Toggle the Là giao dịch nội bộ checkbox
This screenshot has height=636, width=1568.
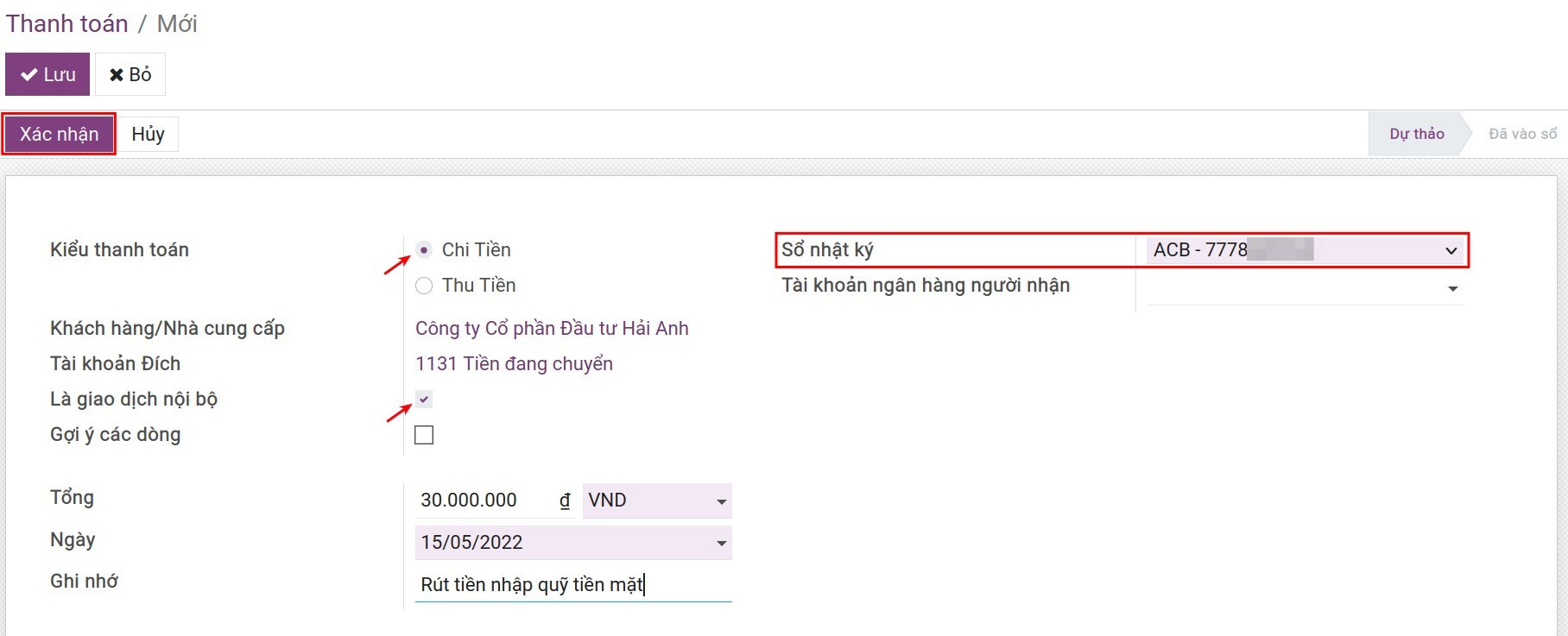click(x=424, y=400)
